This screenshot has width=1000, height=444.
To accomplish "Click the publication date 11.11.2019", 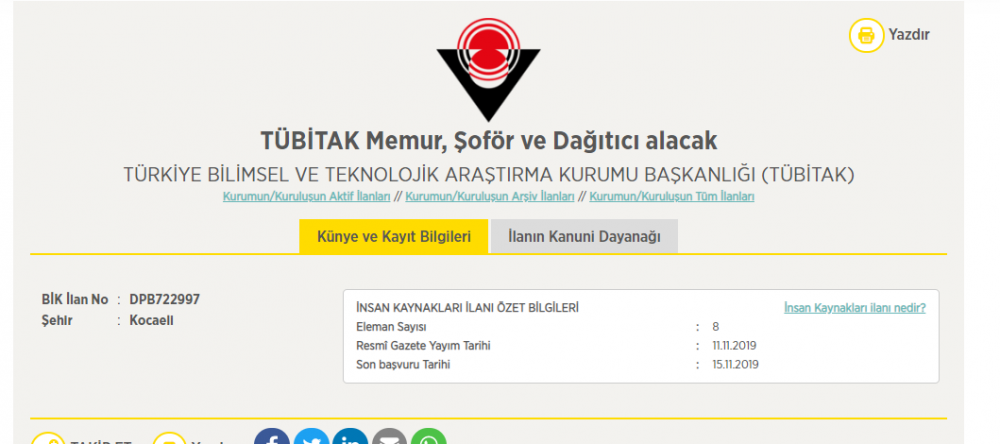I will (735, 346).
